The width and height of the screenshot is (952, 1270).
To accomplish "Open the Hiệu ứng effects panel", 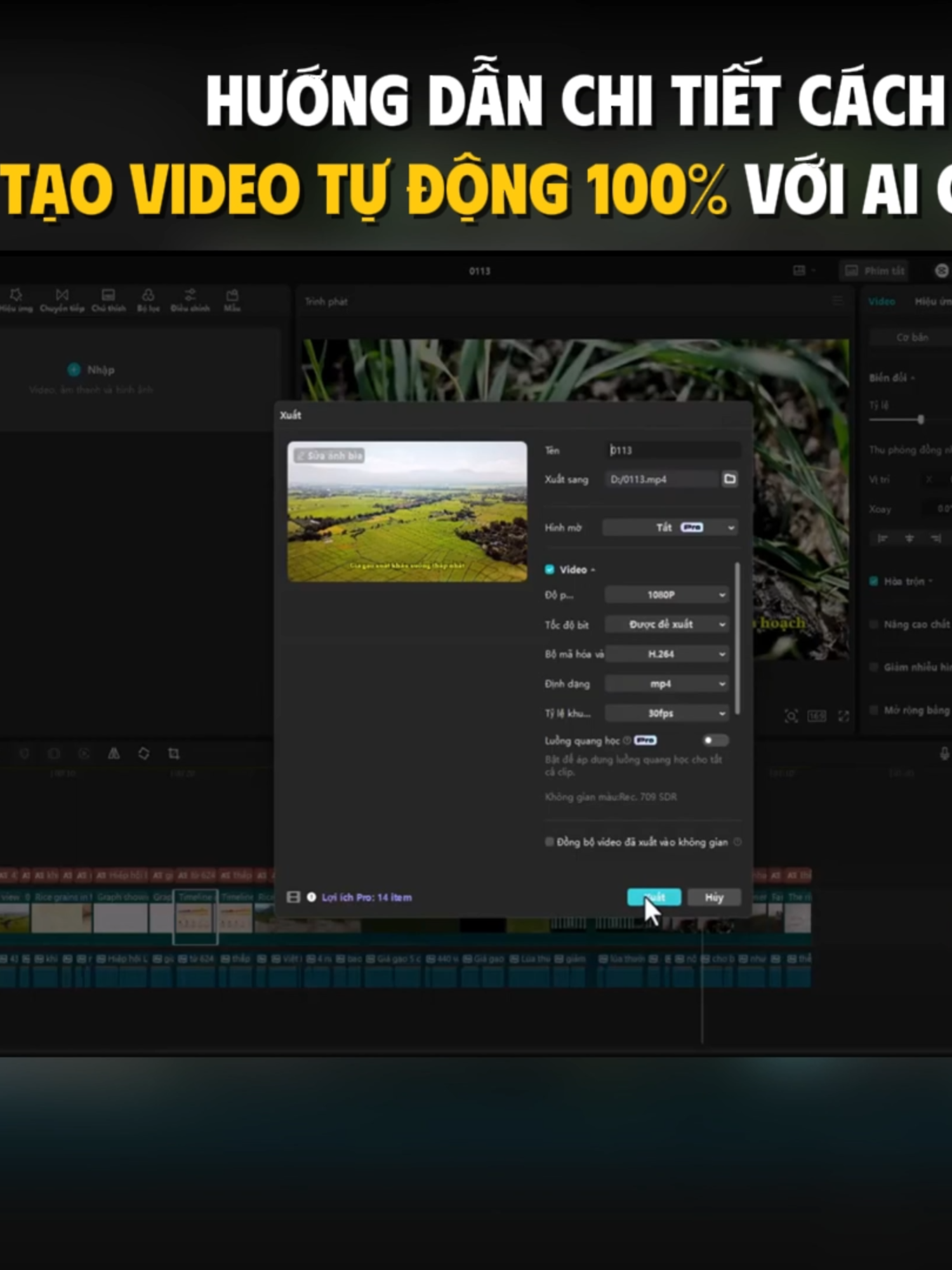I will [x=15, y=300].
